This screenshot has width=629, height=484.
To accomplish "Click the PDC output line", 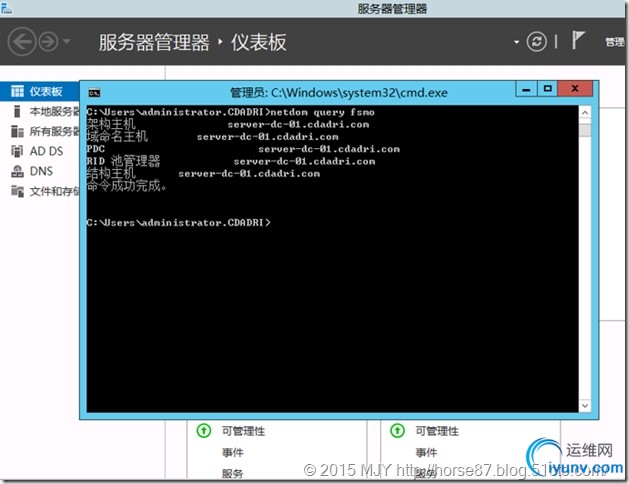I will pos(243,149).
